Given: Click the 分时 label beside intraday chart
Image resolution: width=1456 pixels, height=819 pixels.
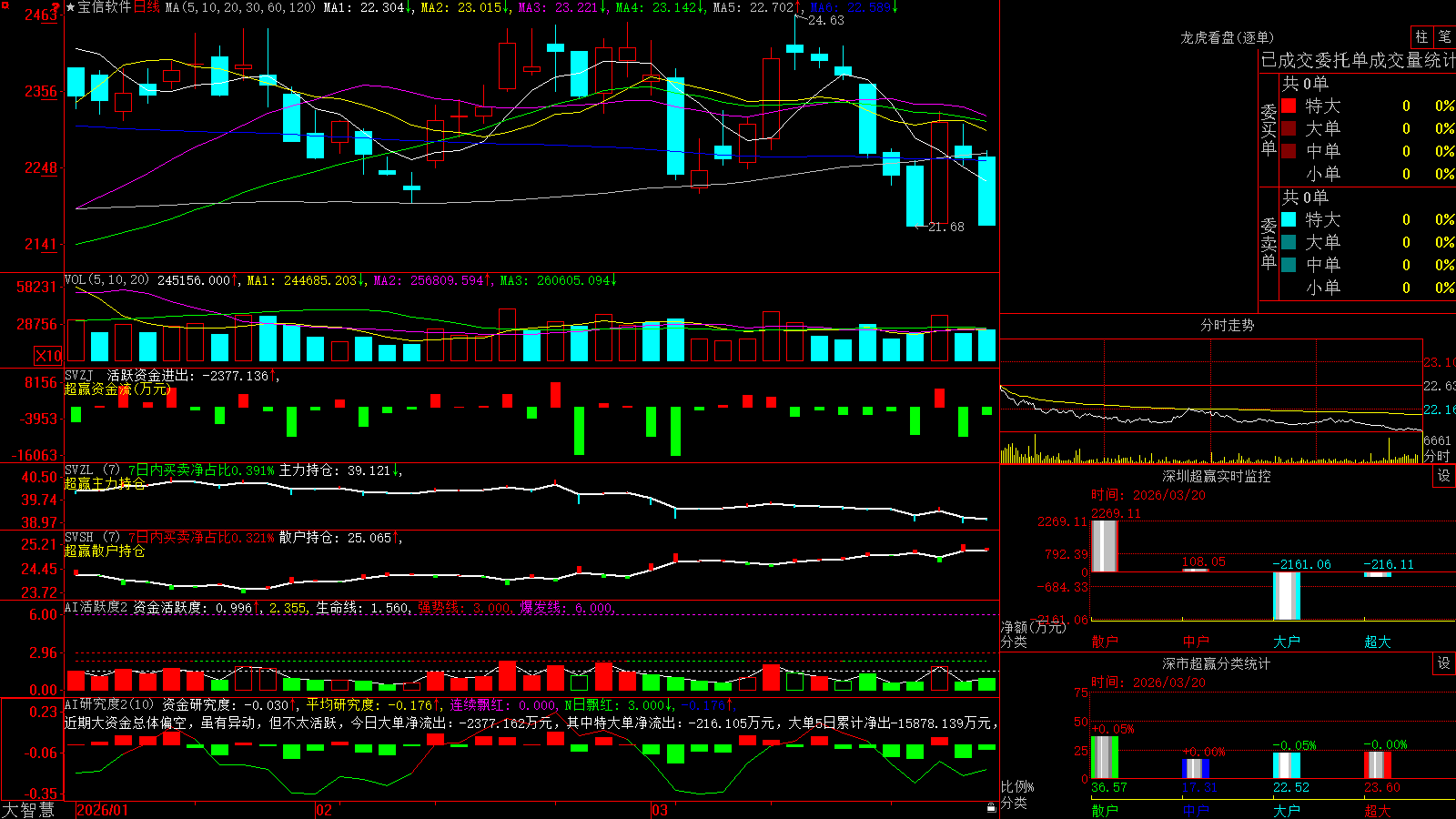Looking at the screenshot, I should point(1437,456).
